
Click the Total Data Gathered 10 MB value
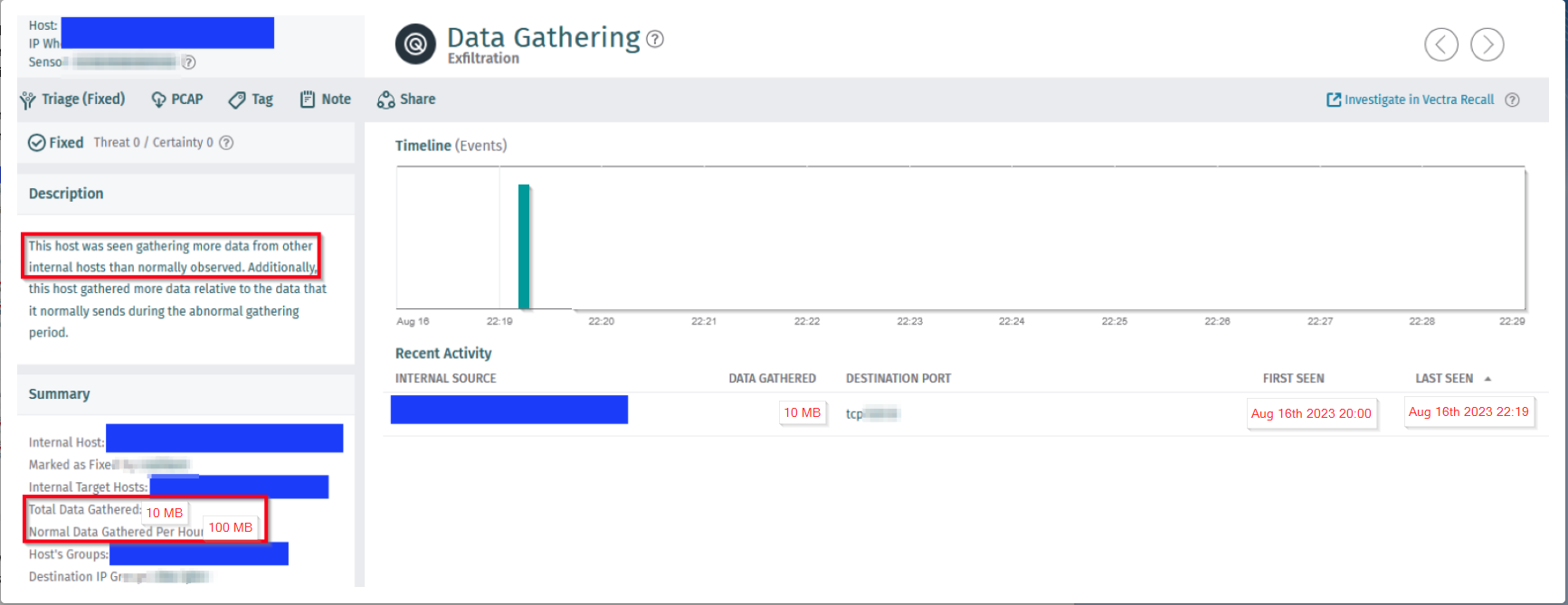click(x=165, y=513)
